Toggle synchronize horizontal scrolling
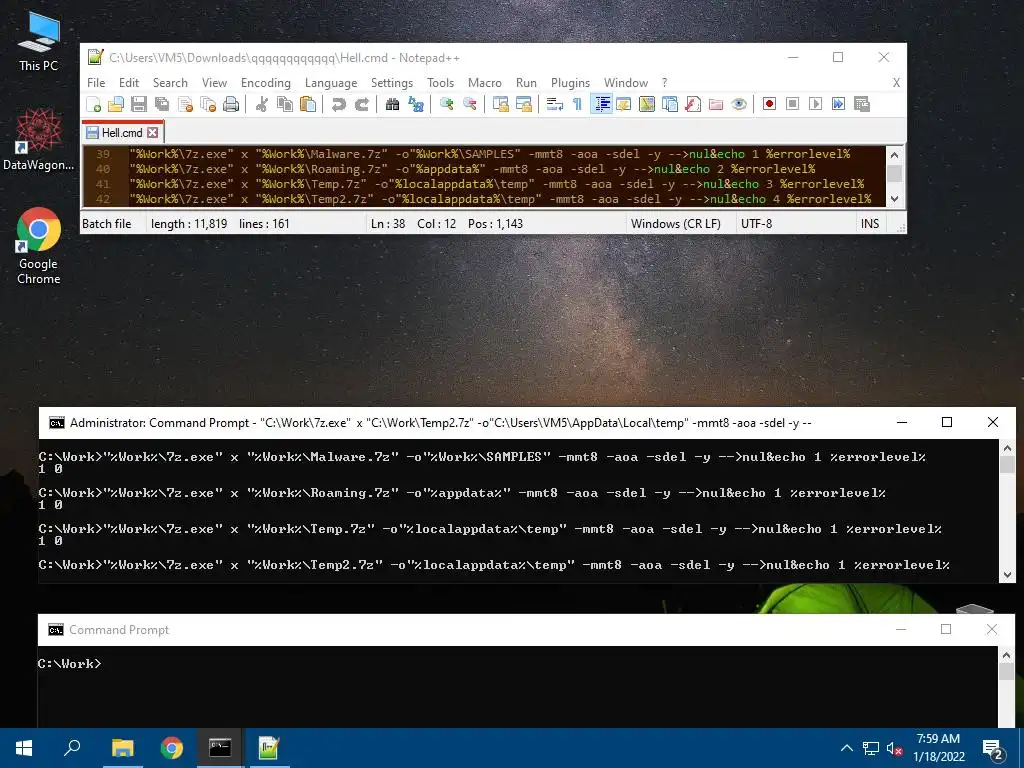 [524, 104]
